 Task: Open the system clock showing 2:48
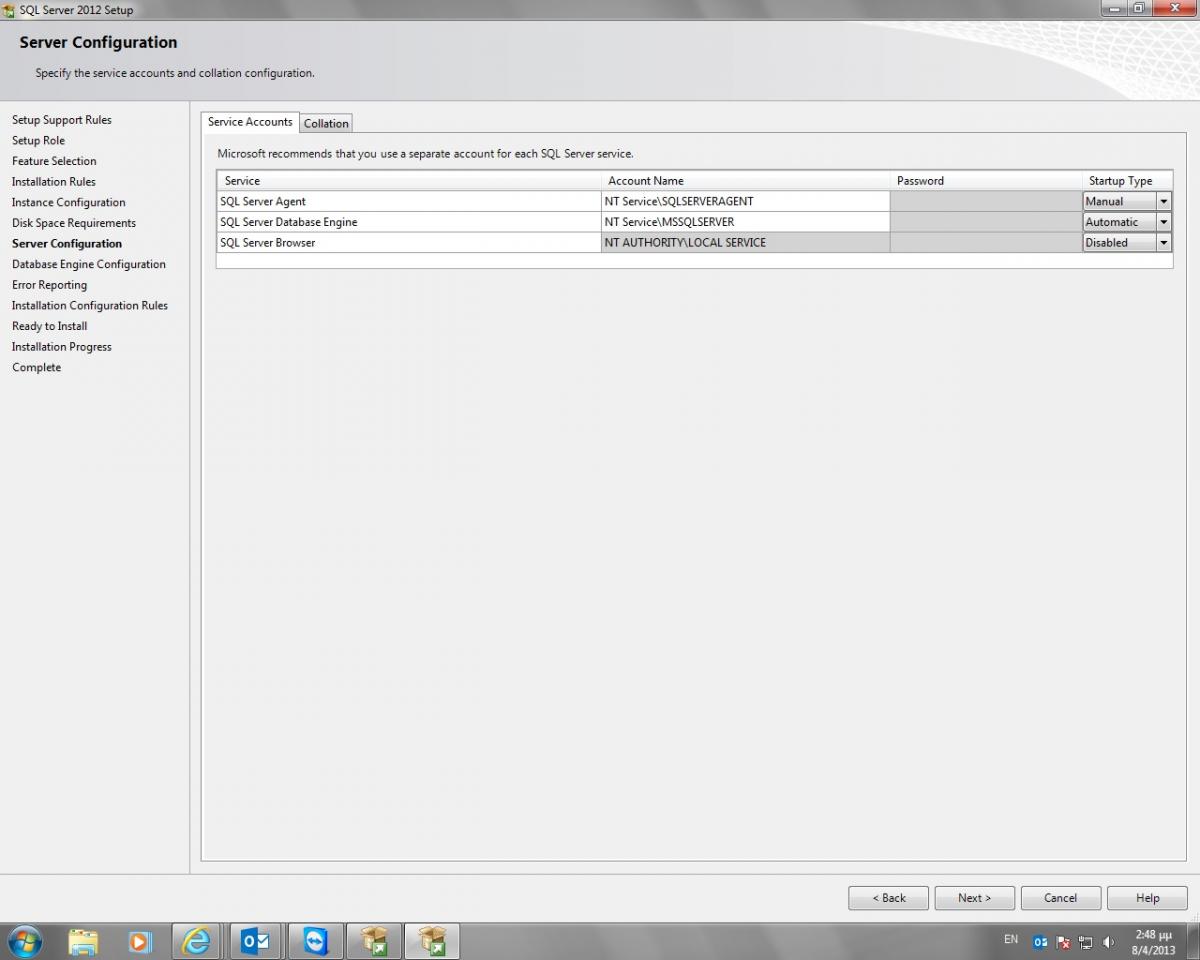click(x=1153, y=942)
